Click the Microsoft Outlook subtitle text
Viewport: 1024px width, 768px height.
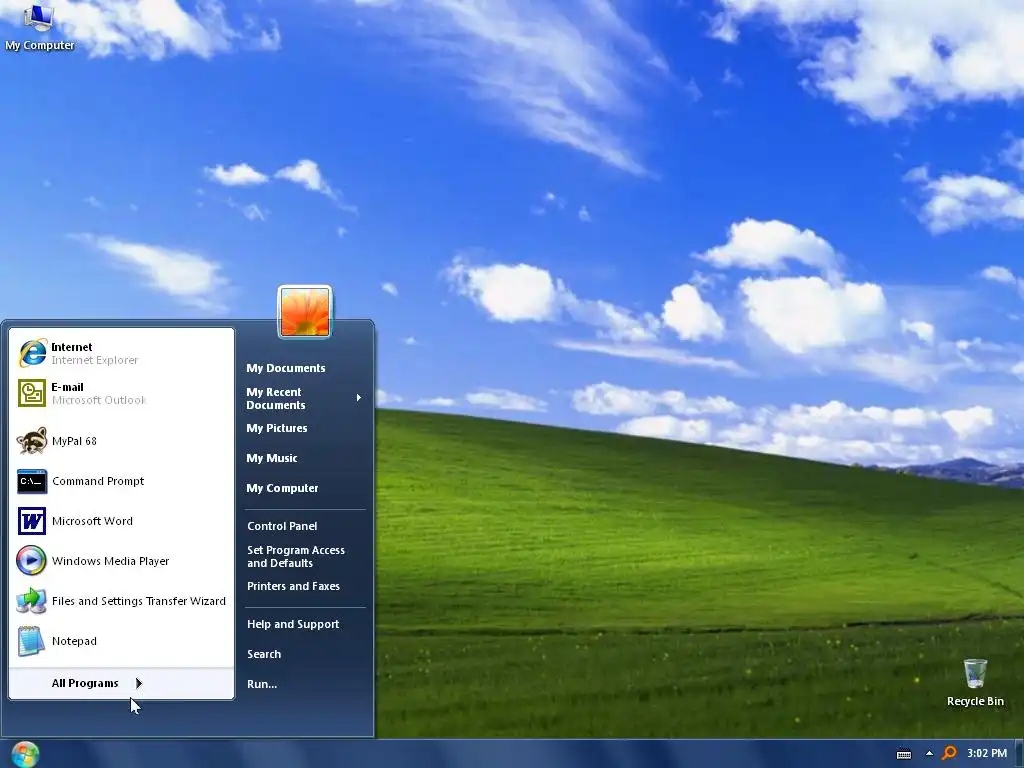(x=99, y=400)
